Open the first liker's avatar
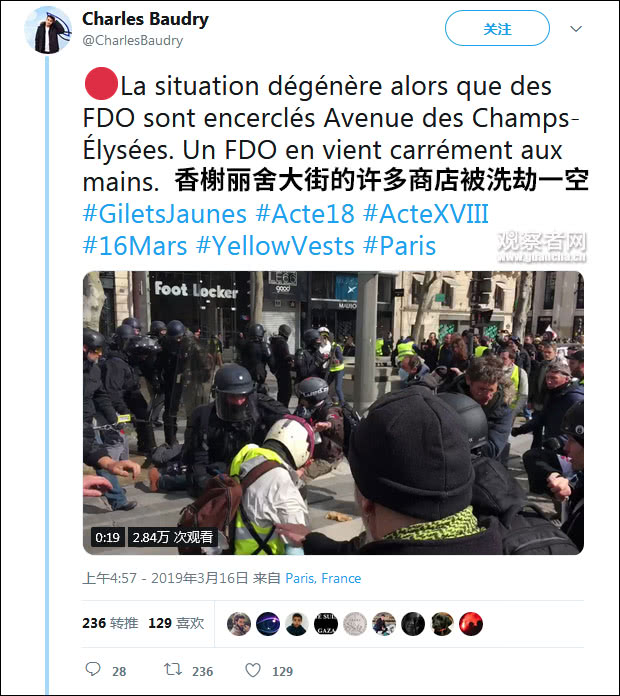Viewport: 620px width, 696px height. click(x=239, y=624)
